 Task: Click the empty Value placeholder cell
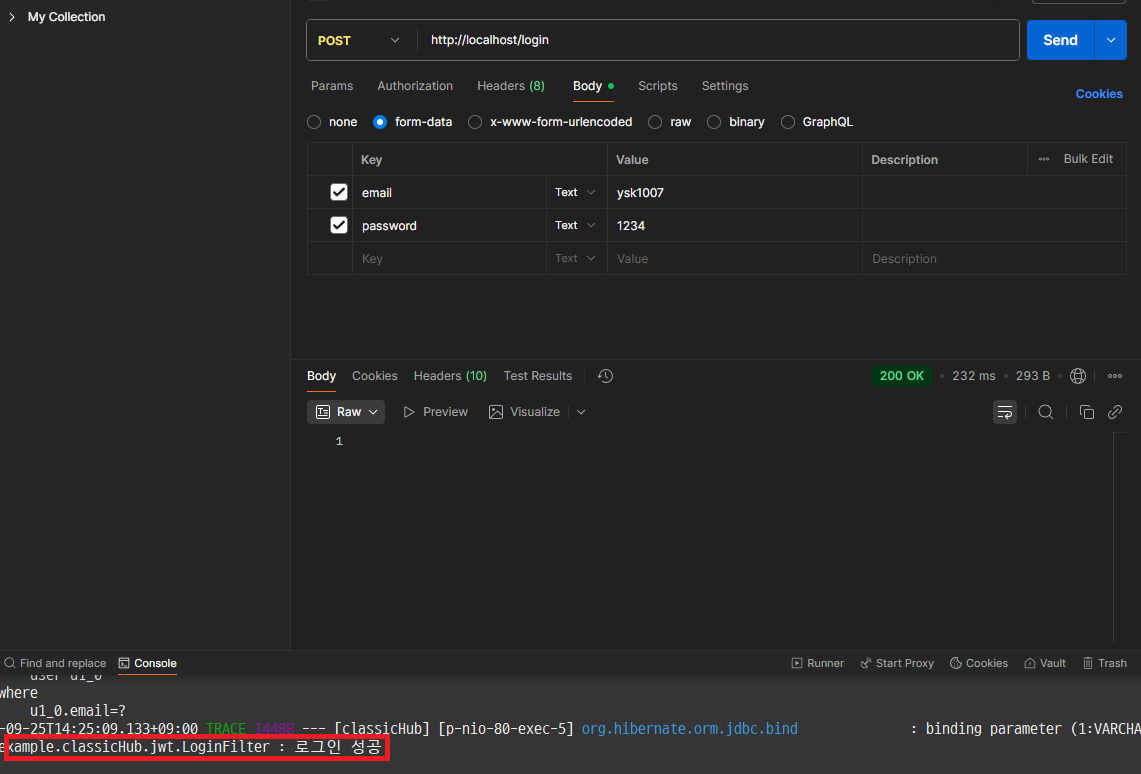coord(734,258)
